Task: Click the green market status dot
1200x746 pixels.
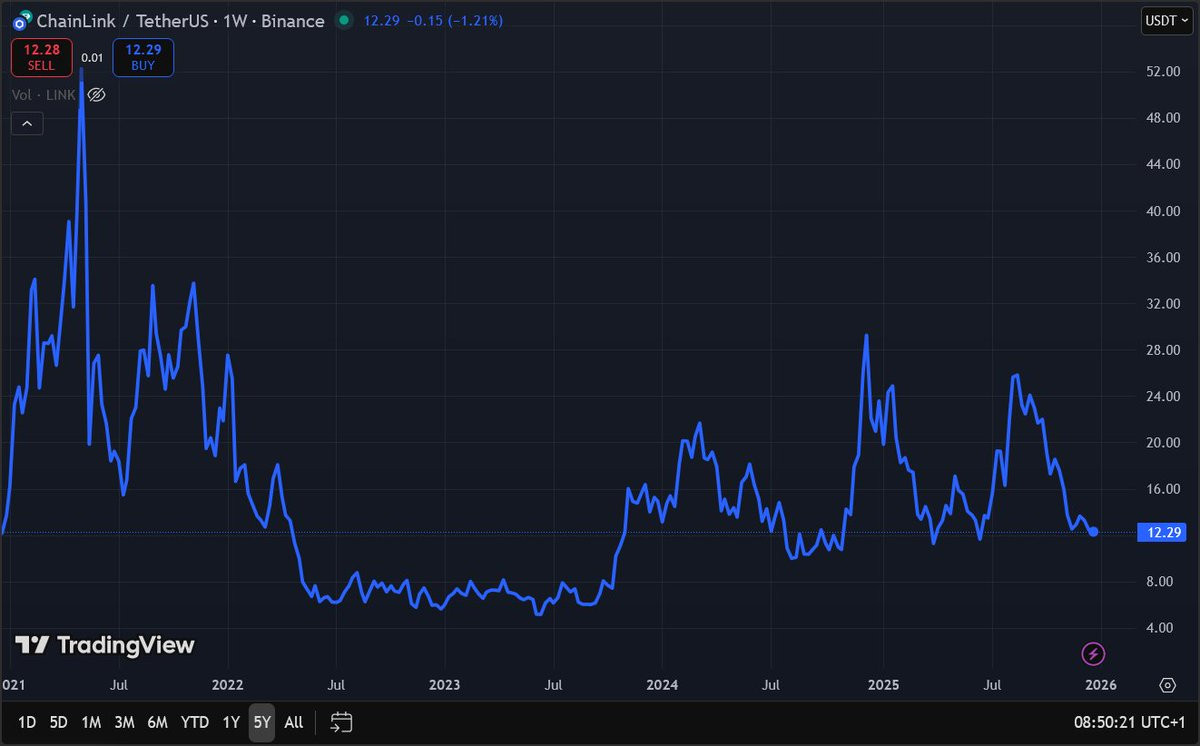Action: click(x=344, y=20)
